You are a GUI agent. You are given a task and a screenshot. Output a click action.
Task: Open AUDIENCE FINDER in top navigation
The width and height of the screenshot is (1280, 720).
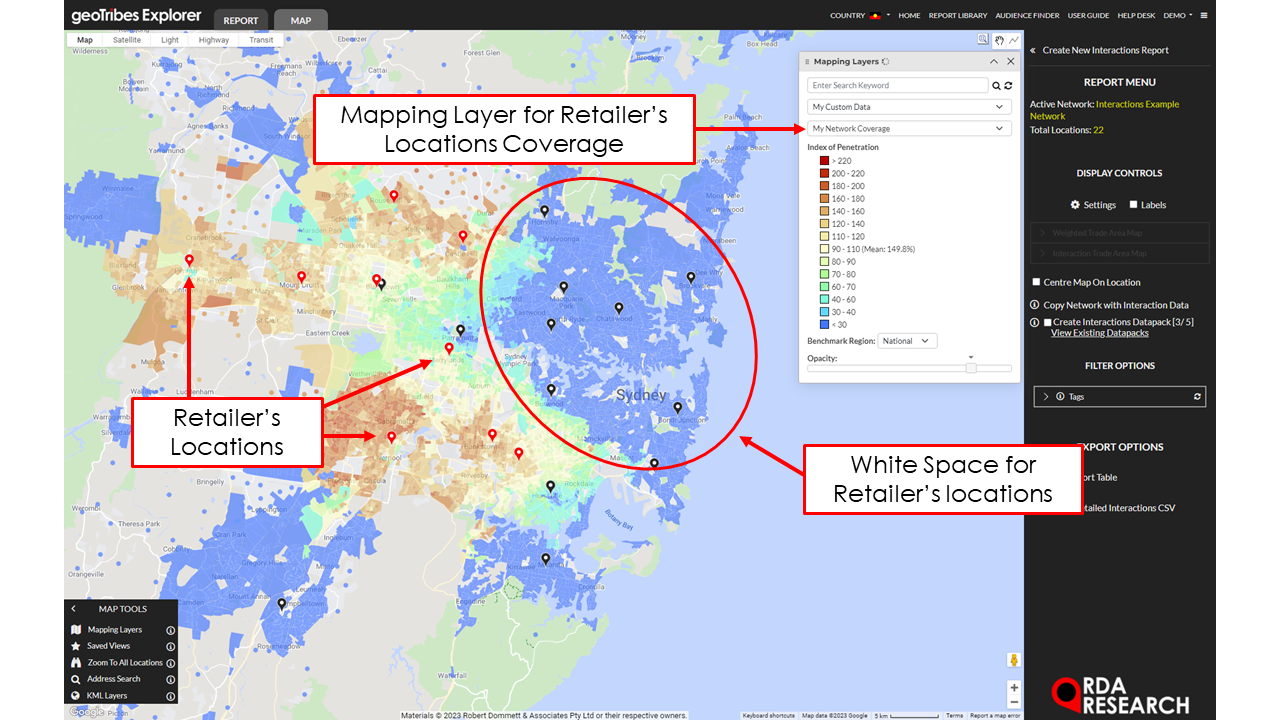point(1027,16)
